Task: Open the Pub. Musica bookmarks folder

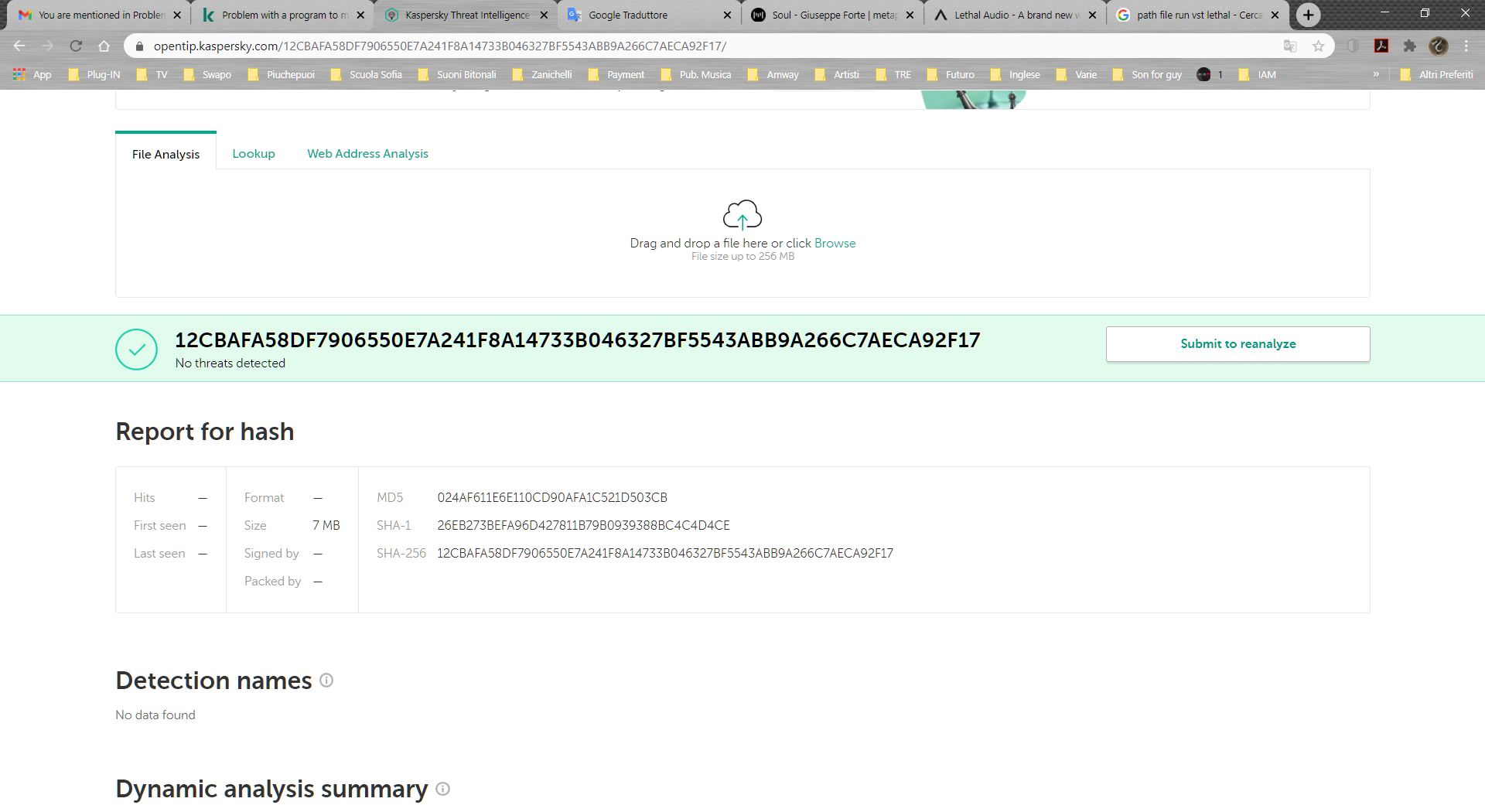Action: click(696, 74)
